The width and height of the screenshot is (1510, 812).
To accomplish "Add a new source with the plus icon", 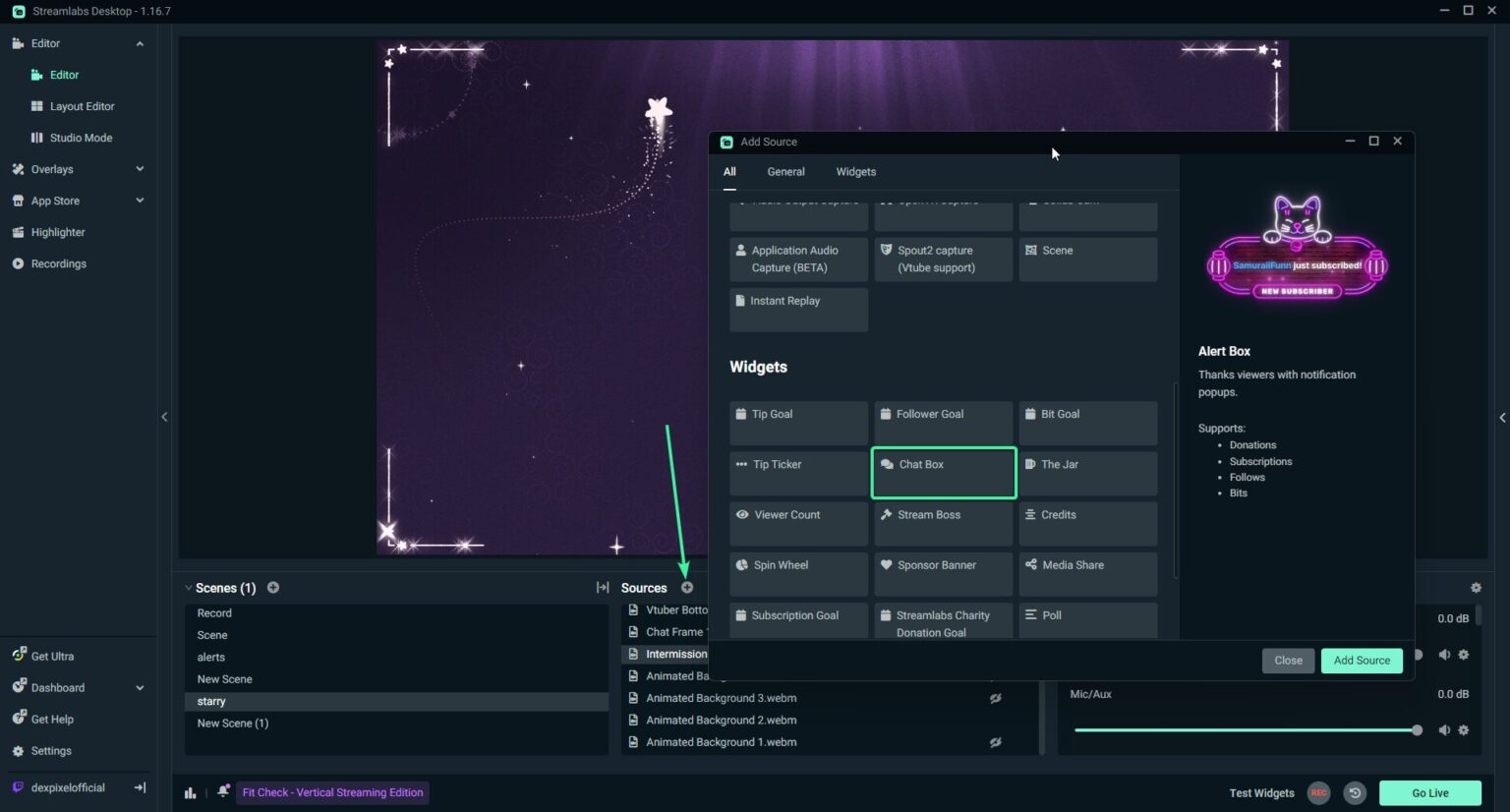I will coord(686,587).
